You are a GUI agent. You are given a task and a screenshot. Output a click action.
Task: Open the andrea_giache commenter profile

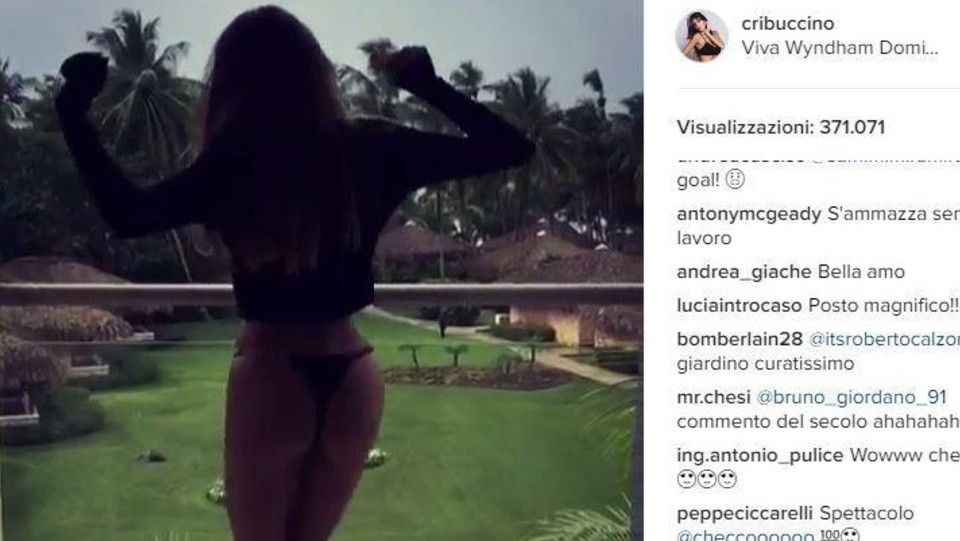[x=744, y=272]
